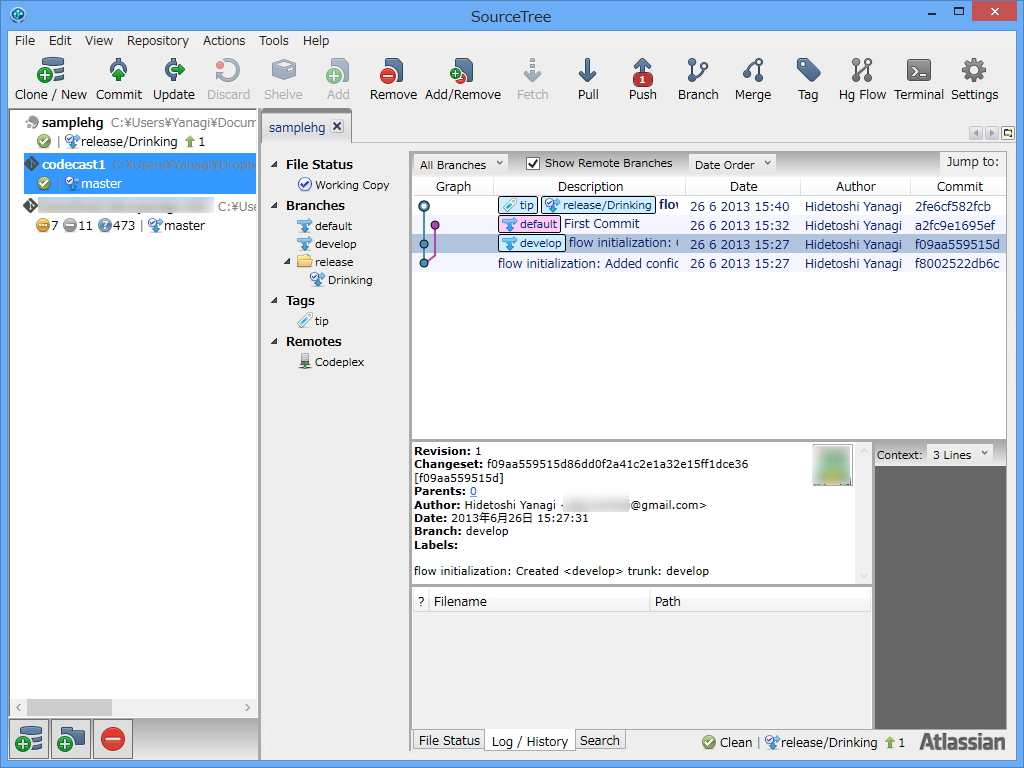Push changes with the Push icon

tap(643, 79)
